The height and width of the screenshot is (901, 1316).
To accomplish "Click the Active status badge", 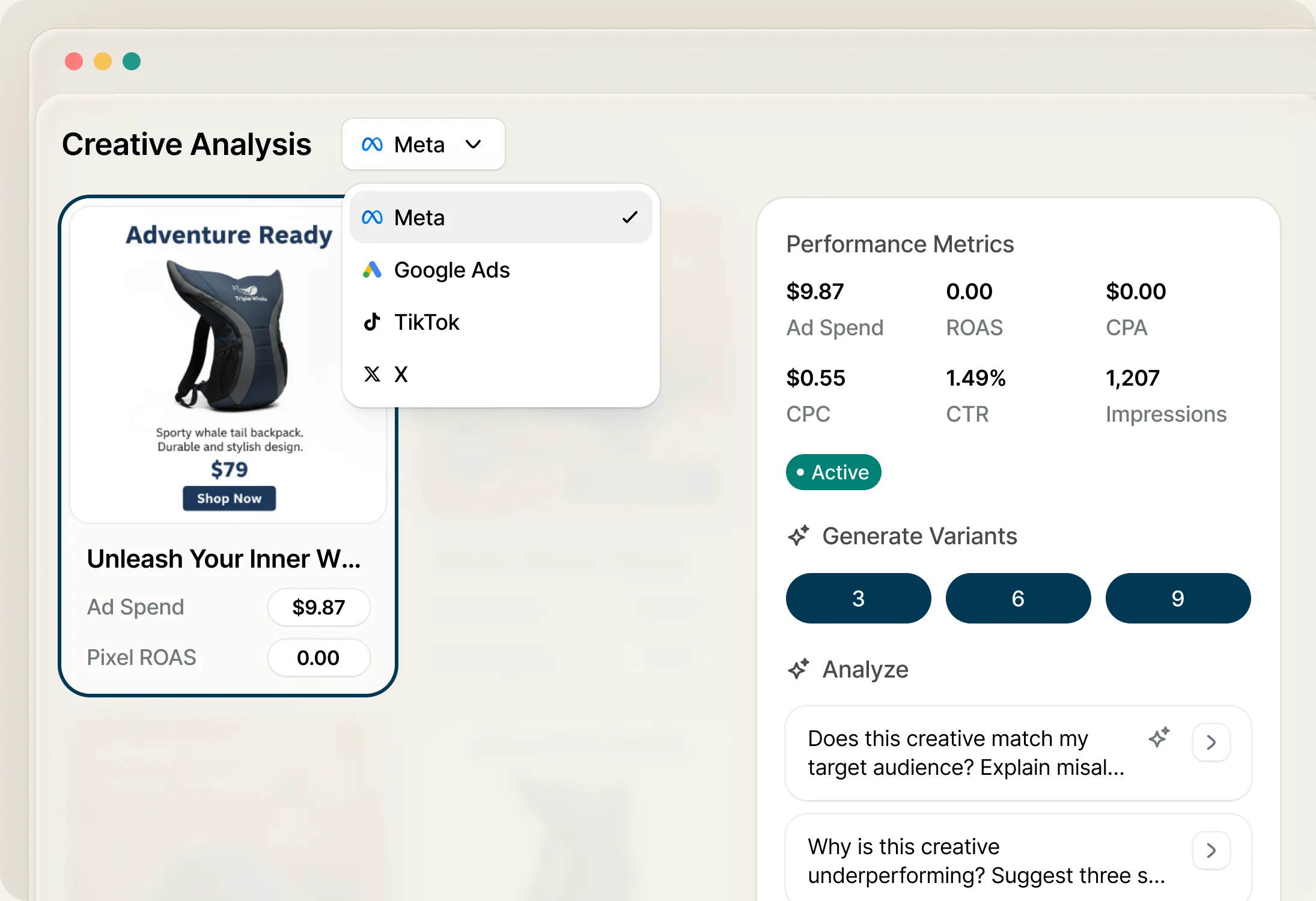I will (833, 472).
